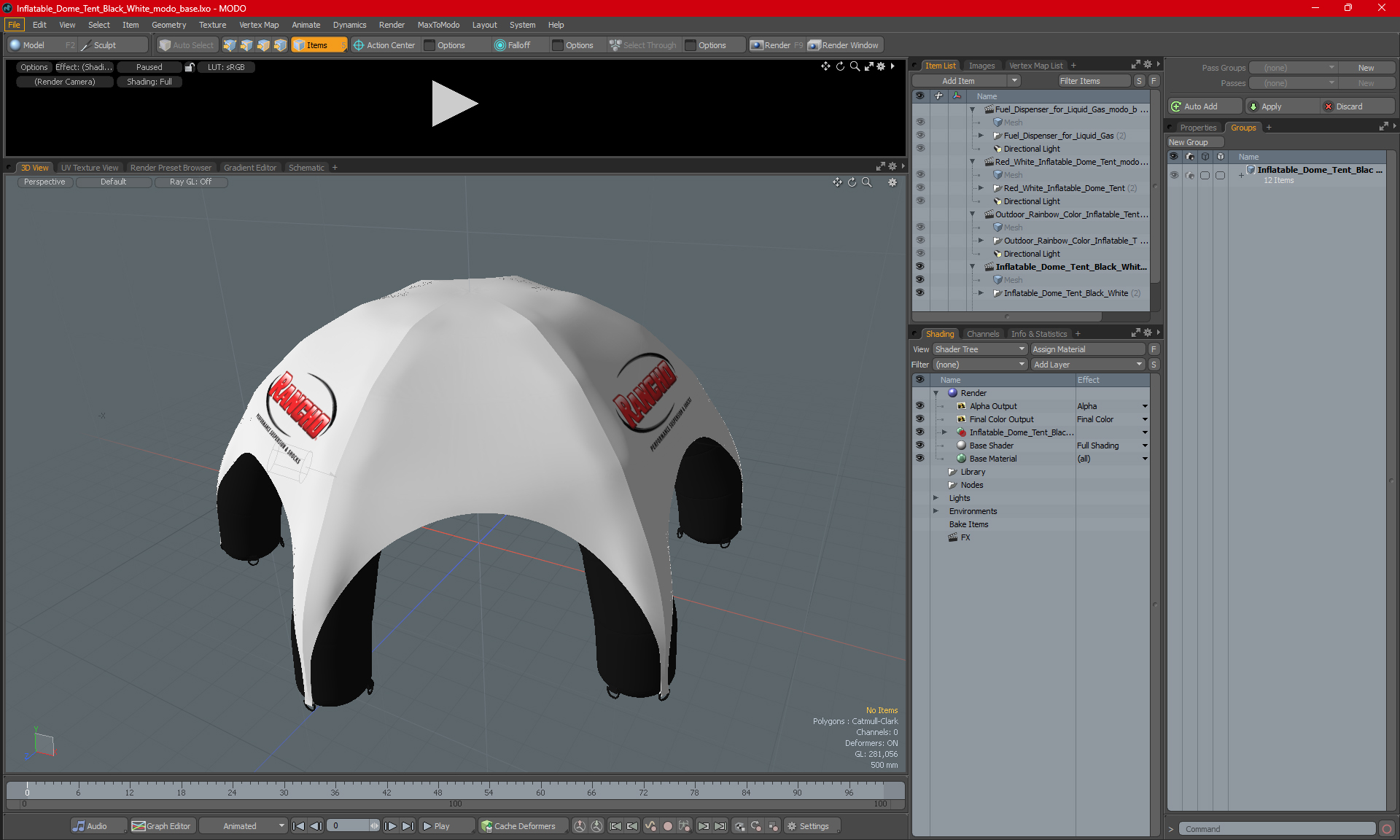
Task: Collapse the Render node in Shader Tree
Action: point(936,393)
